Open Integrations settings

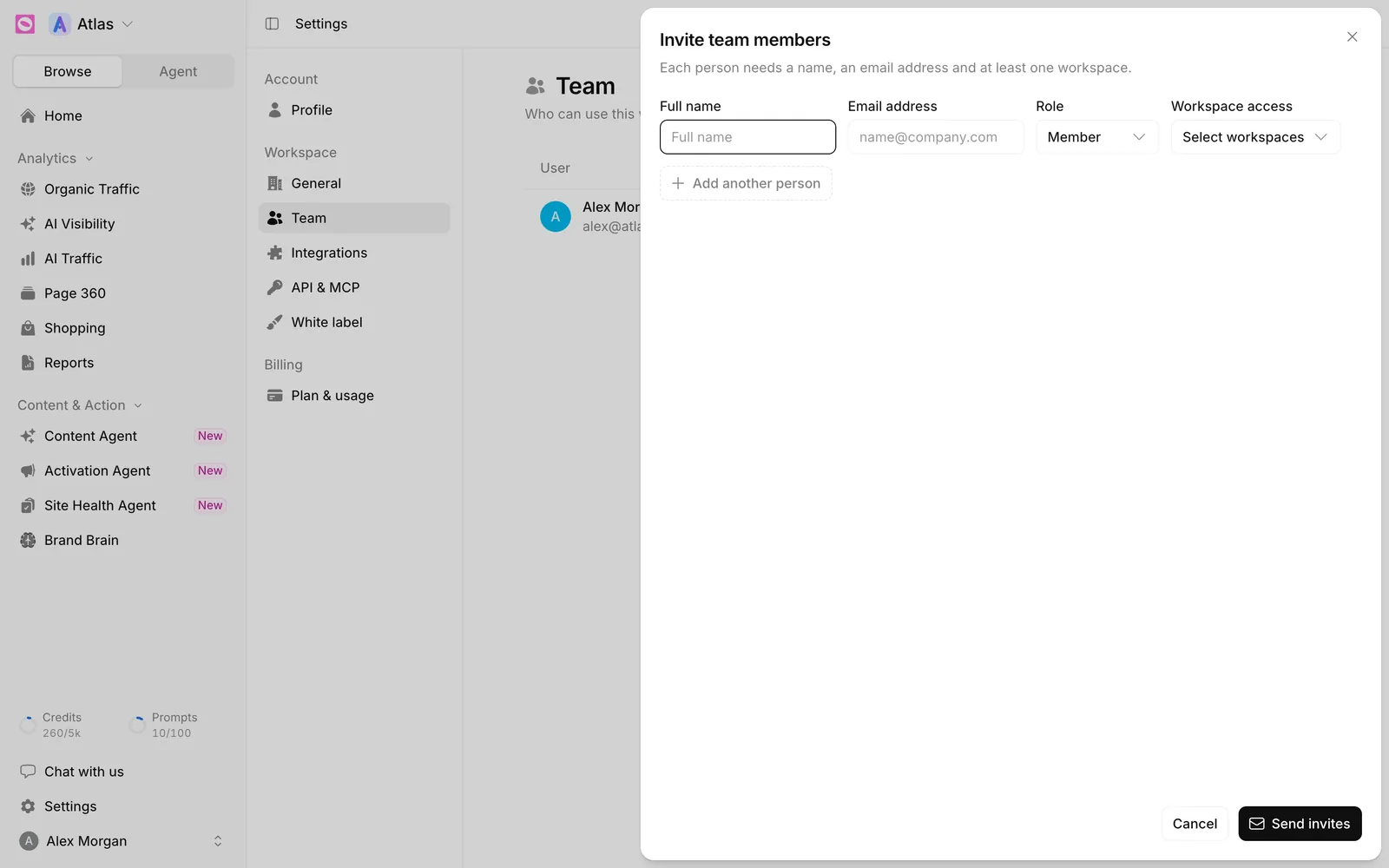tap(354, 253)
